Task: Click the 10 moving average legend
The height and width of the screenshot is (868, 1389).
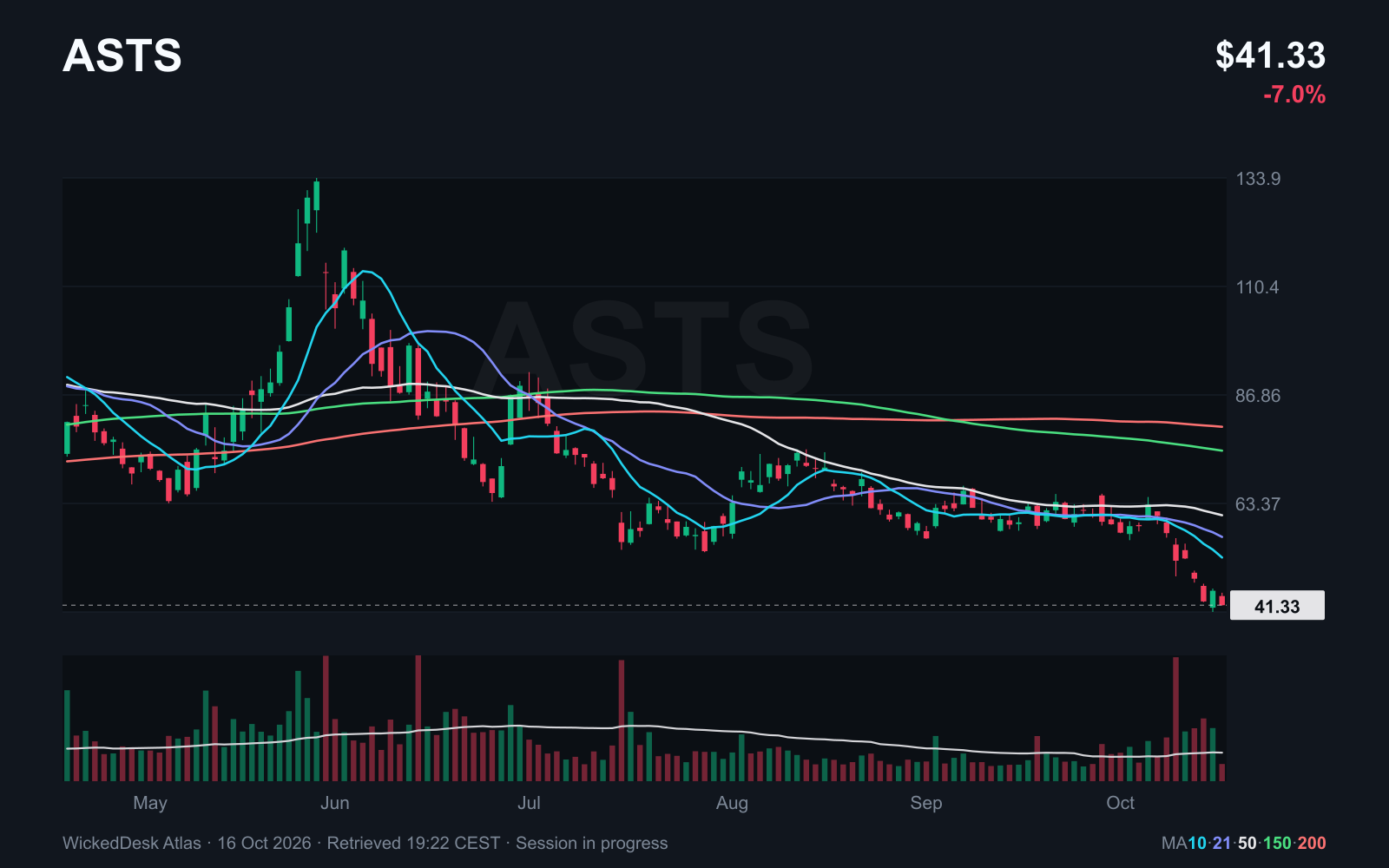Action: point(1197,843)
